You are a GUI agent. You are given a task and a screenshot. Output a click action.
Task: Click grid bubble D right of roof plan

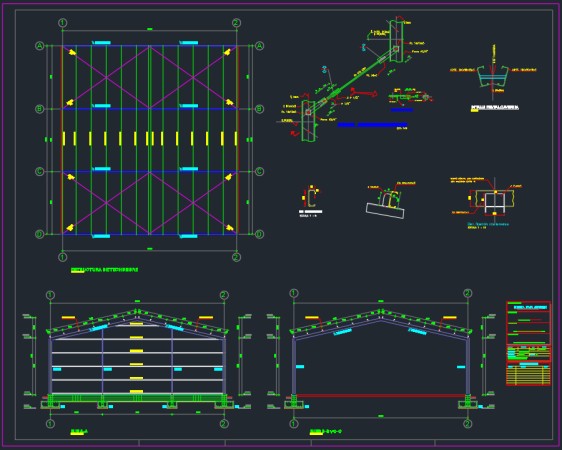pos(259,234)
